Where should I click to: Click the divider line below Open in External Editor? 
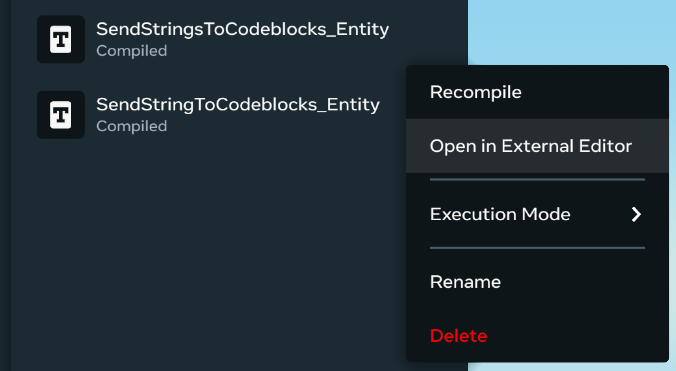tap(537, 180)
